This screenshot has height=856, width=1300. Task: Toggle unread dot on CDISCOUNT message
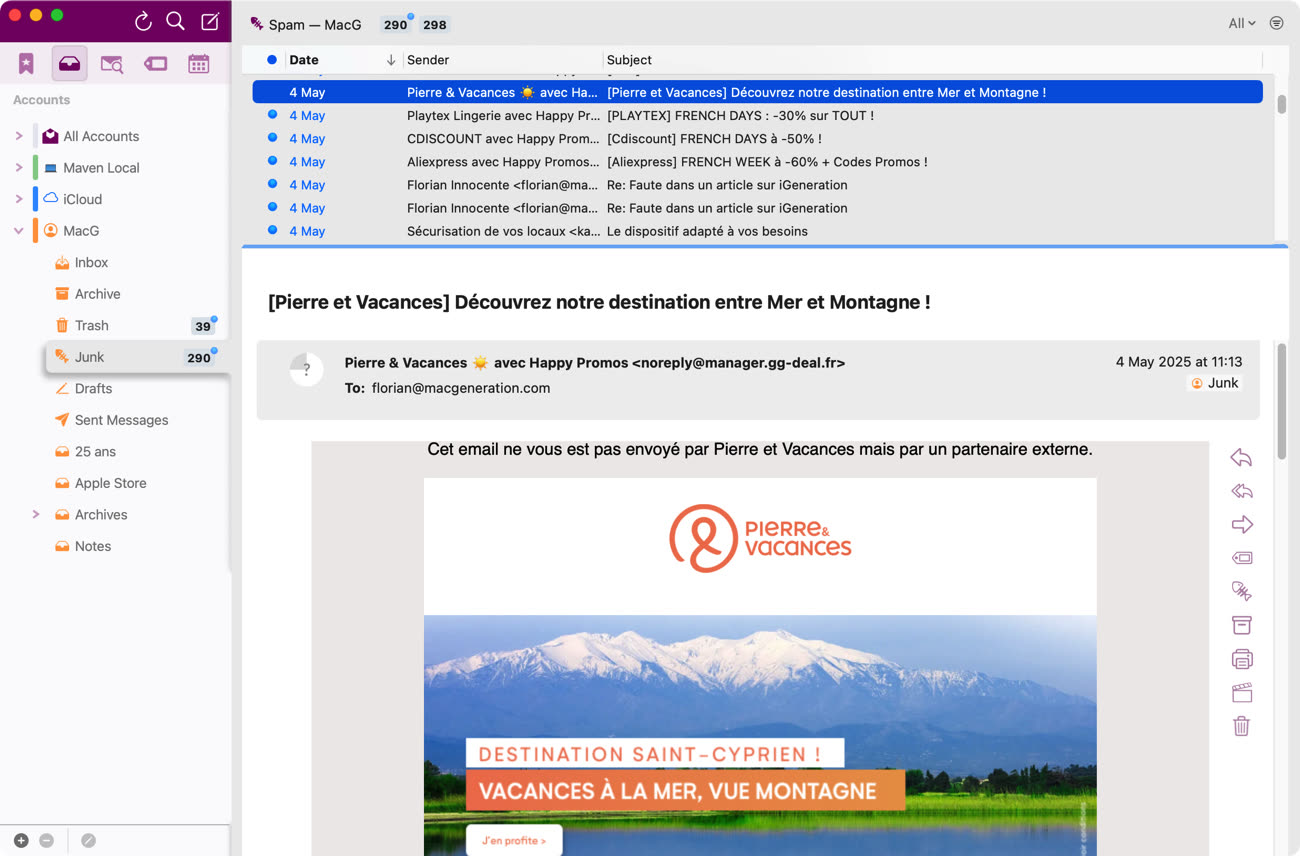[x=272, y=138]
